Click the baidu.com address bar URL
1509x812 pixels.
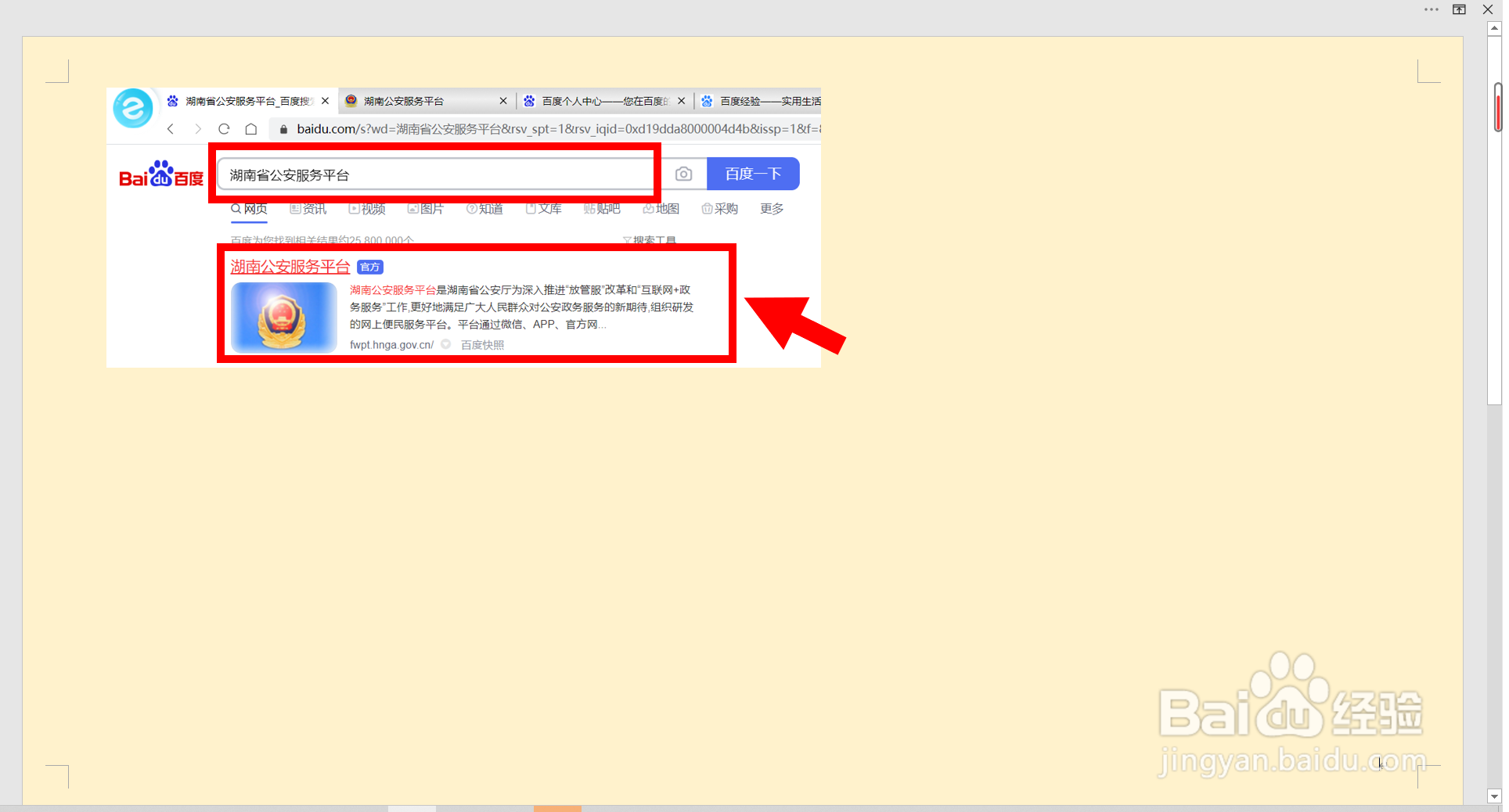point(558,129)
